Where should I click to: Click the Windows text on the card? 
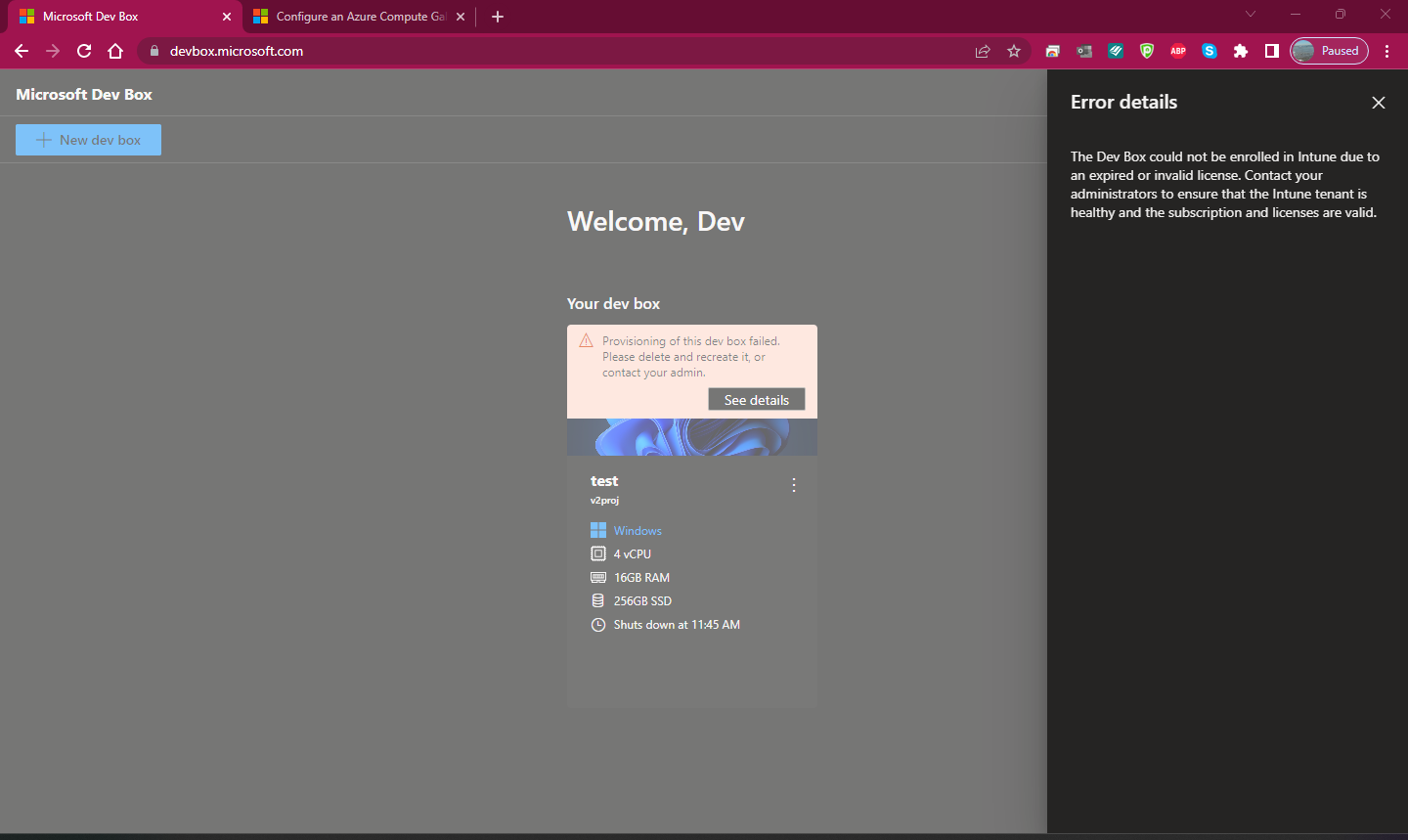(638, 531)
